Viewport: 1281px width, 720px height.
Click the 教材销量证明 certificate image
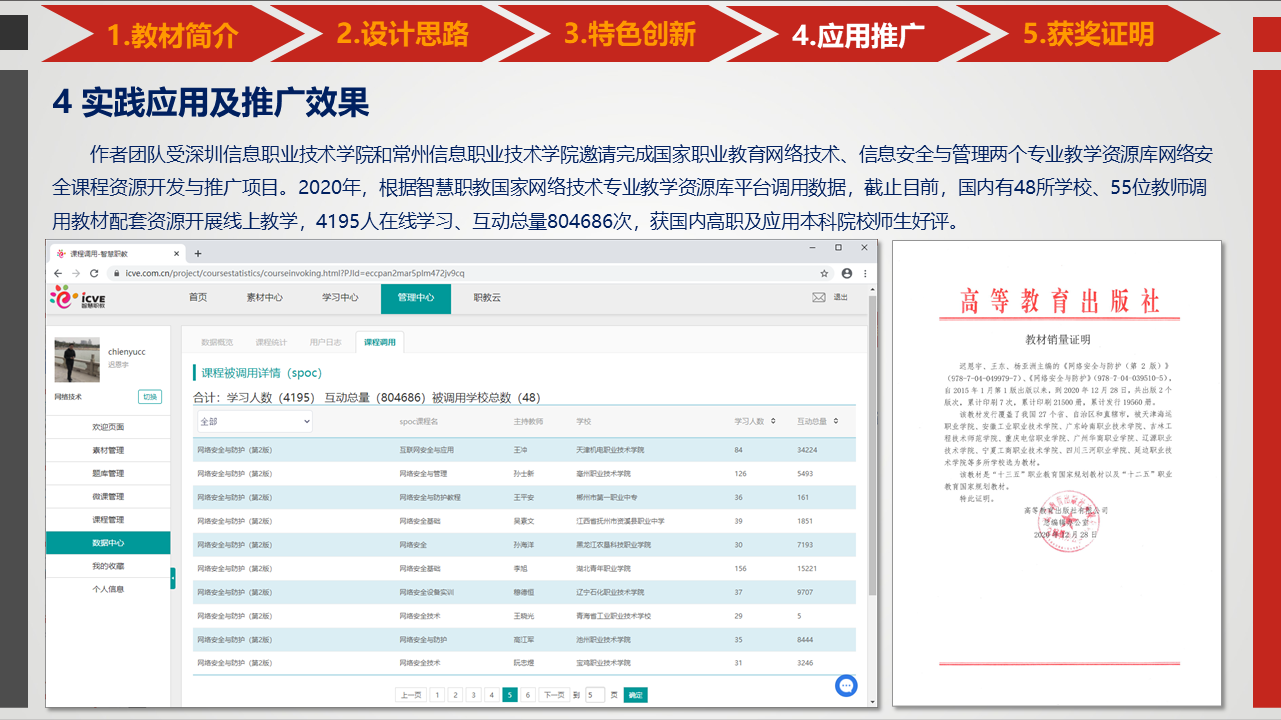pos(1057,474)
